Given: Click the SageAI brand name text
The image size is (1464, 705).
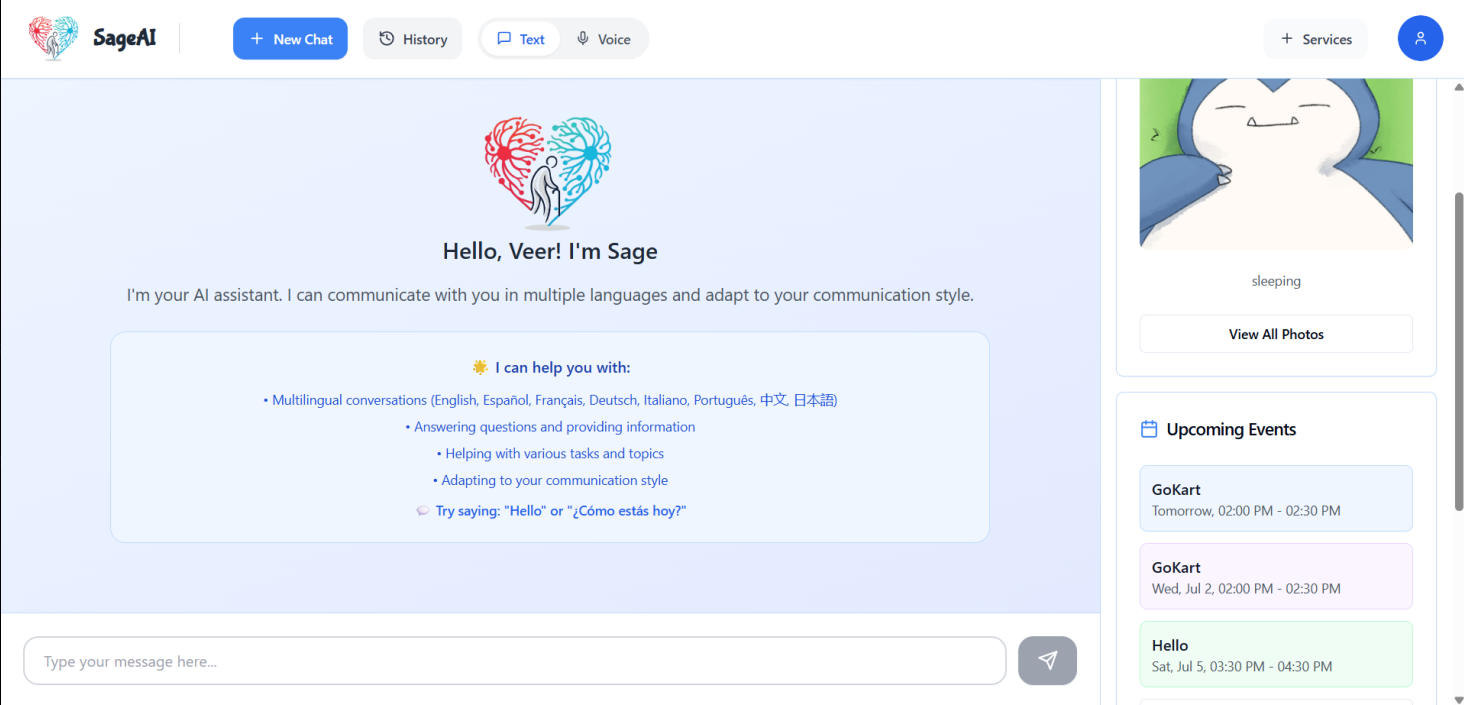Looking at the screenshot, I should coord(124,39).
